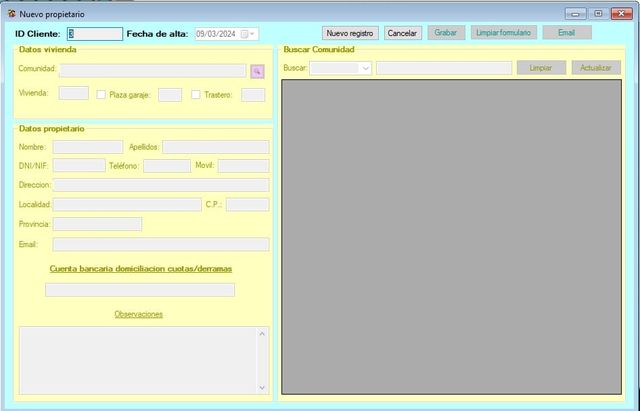This screenshot has width=640, height=411.
Task: Maximize the Nuevo propietario window
Action: (598, 14)
